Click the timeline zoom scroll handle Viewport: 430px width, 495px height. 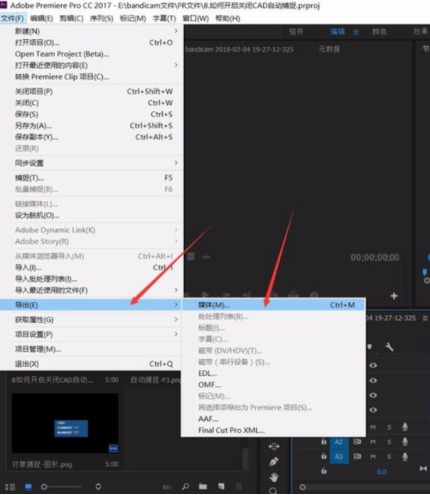(x=302, y=487)
